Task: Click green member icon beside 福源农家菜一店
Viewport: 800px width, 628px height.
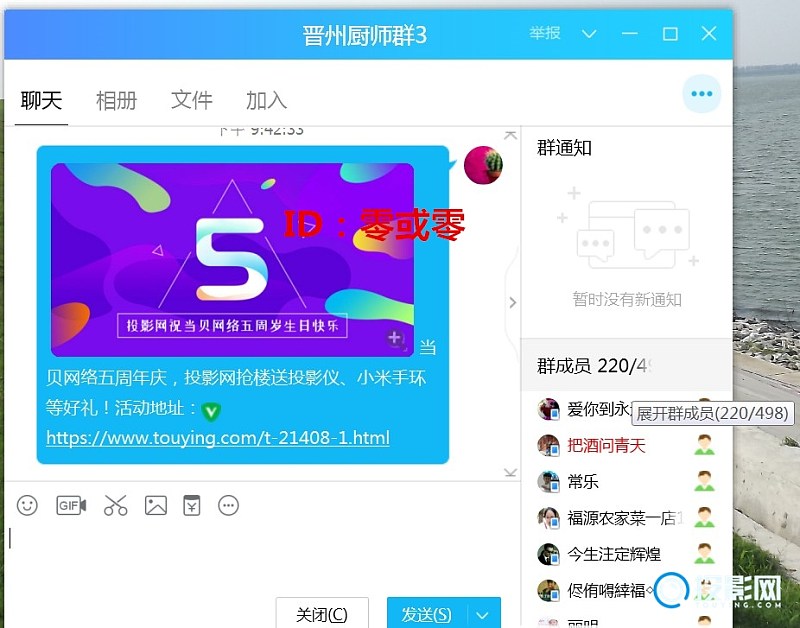Action: point(705,517)
